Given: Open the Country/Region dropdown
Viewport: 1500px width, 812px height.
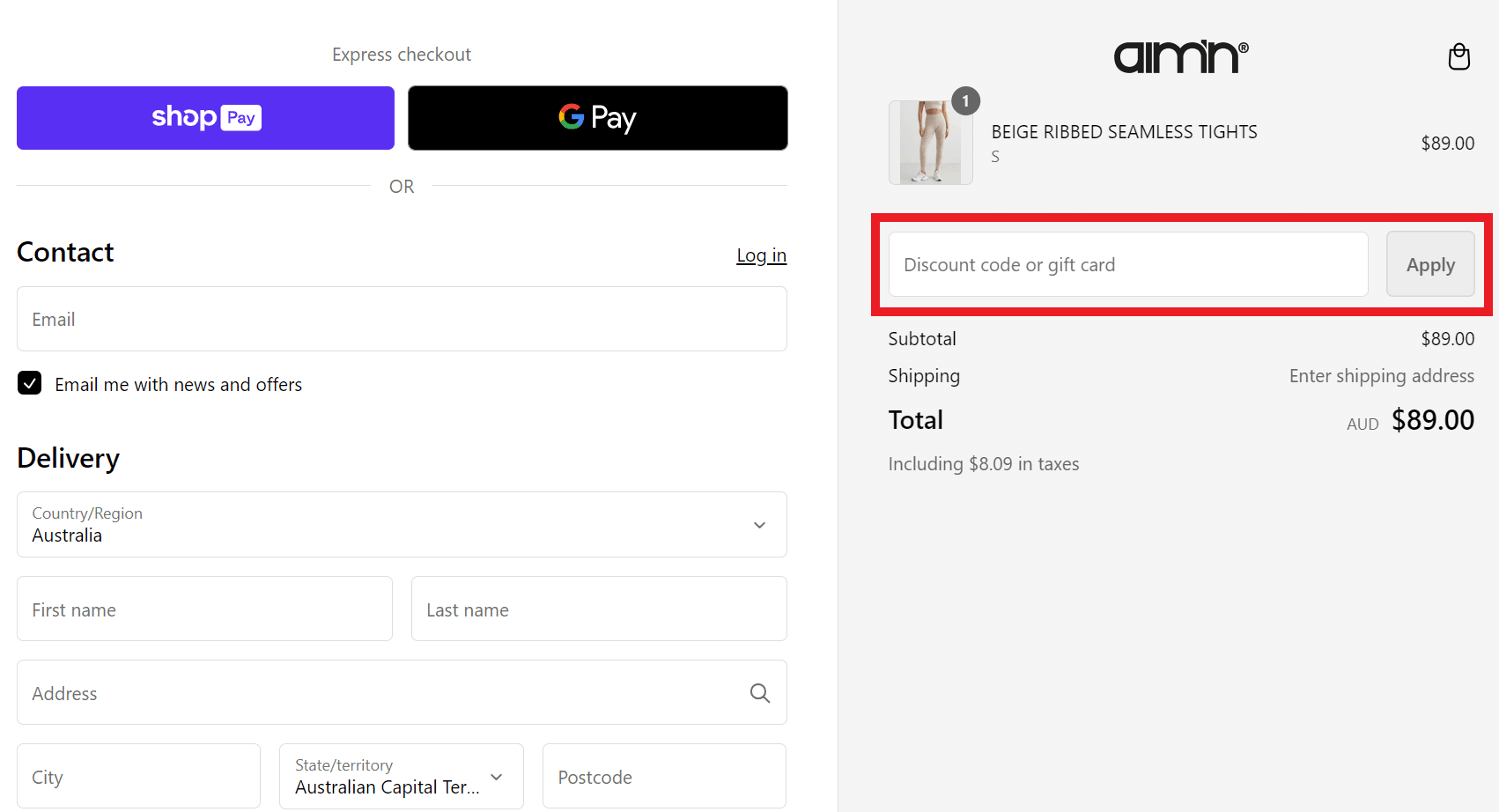Looking at the screenshot, I should [402, 524].
